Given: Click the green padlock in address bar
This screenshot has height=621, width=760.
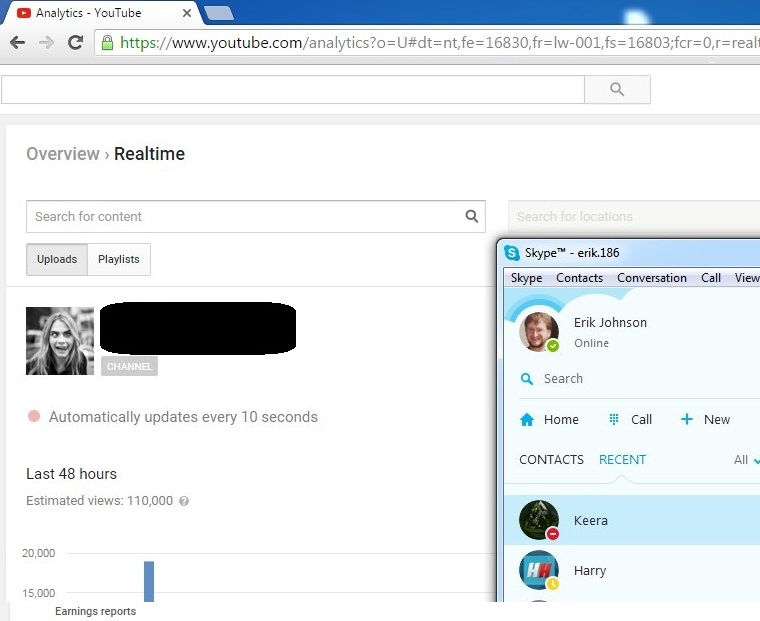Looking at the screenshot, I should coord(107,43).
